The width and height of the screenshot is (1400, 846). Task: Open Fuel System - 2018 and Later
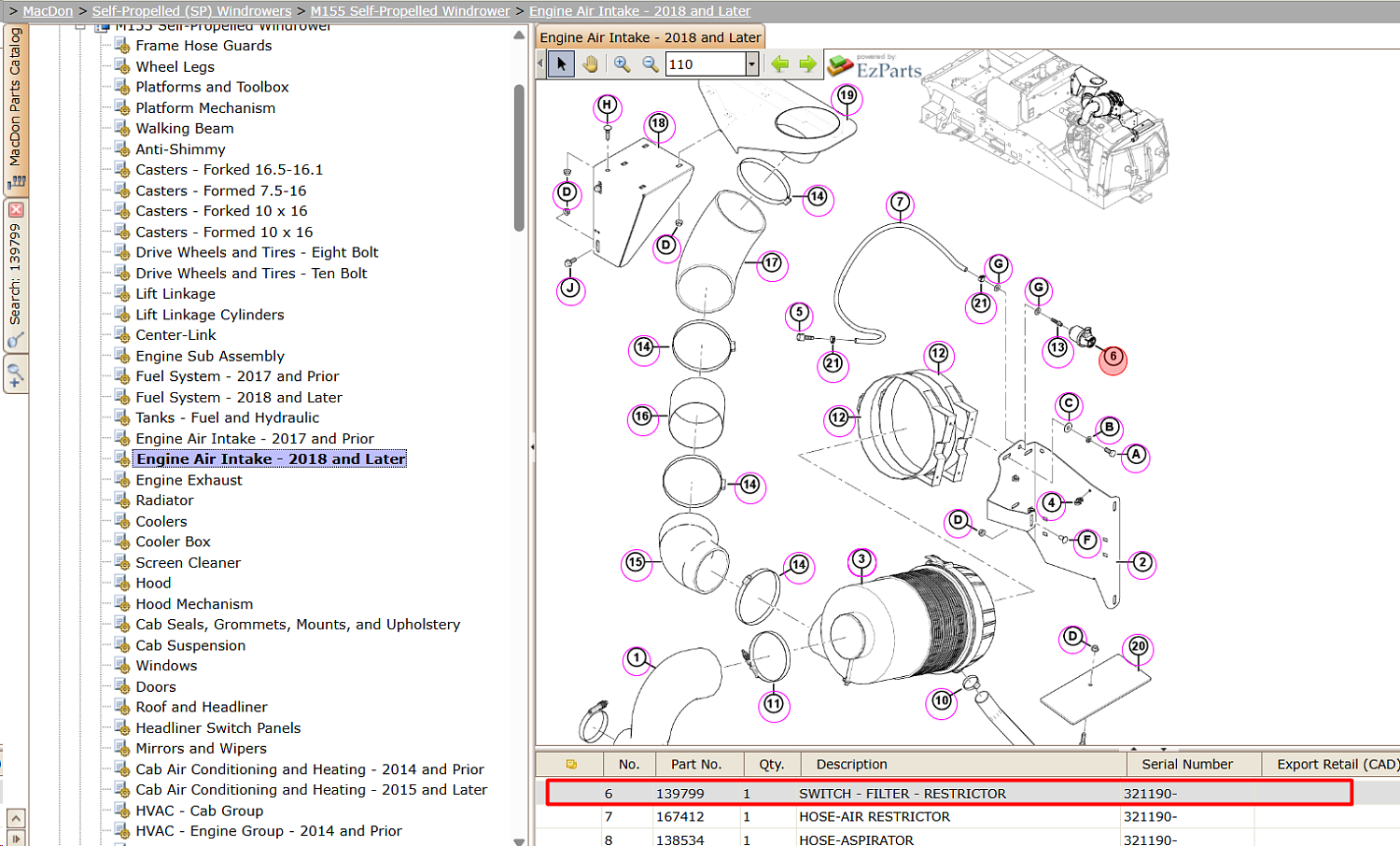click(239, 397)
